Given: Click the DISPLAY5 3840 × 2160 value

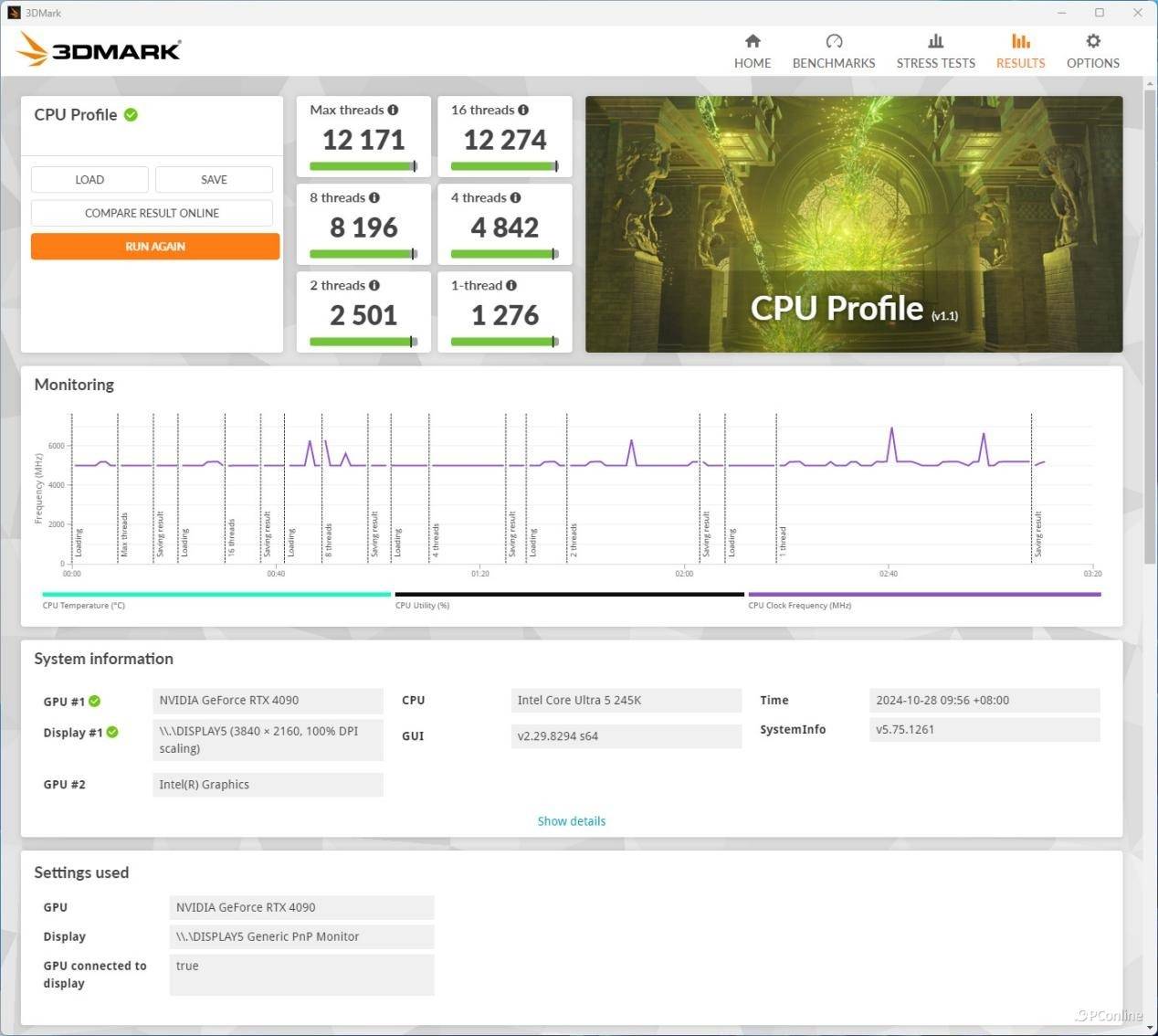Looking at the screenshot, I should point(268,740).
